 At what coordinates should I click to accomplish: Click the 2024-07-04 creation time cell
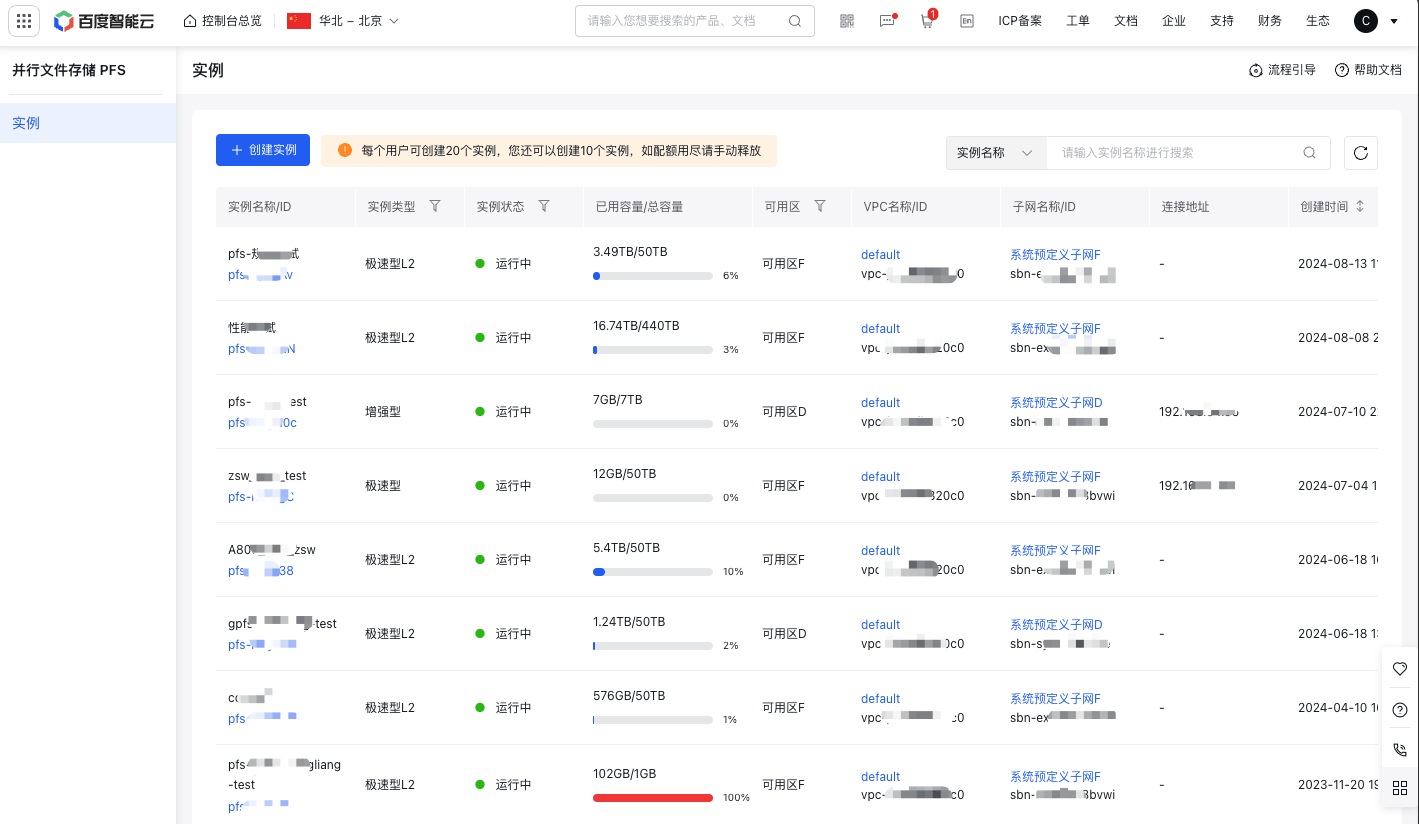point(1338,486)
